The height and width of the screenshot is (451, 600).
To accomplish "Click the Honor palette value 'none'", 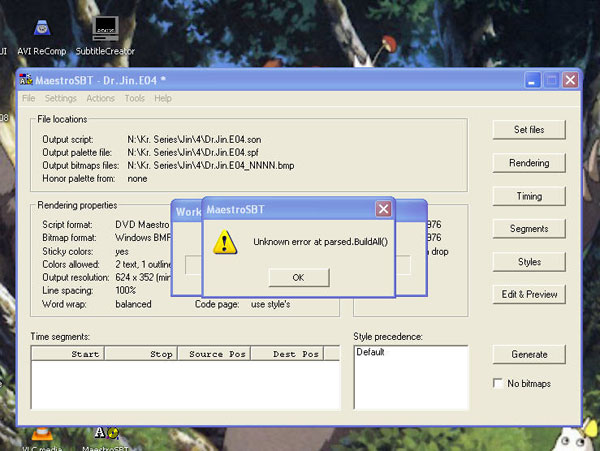I will coord(137,179).
